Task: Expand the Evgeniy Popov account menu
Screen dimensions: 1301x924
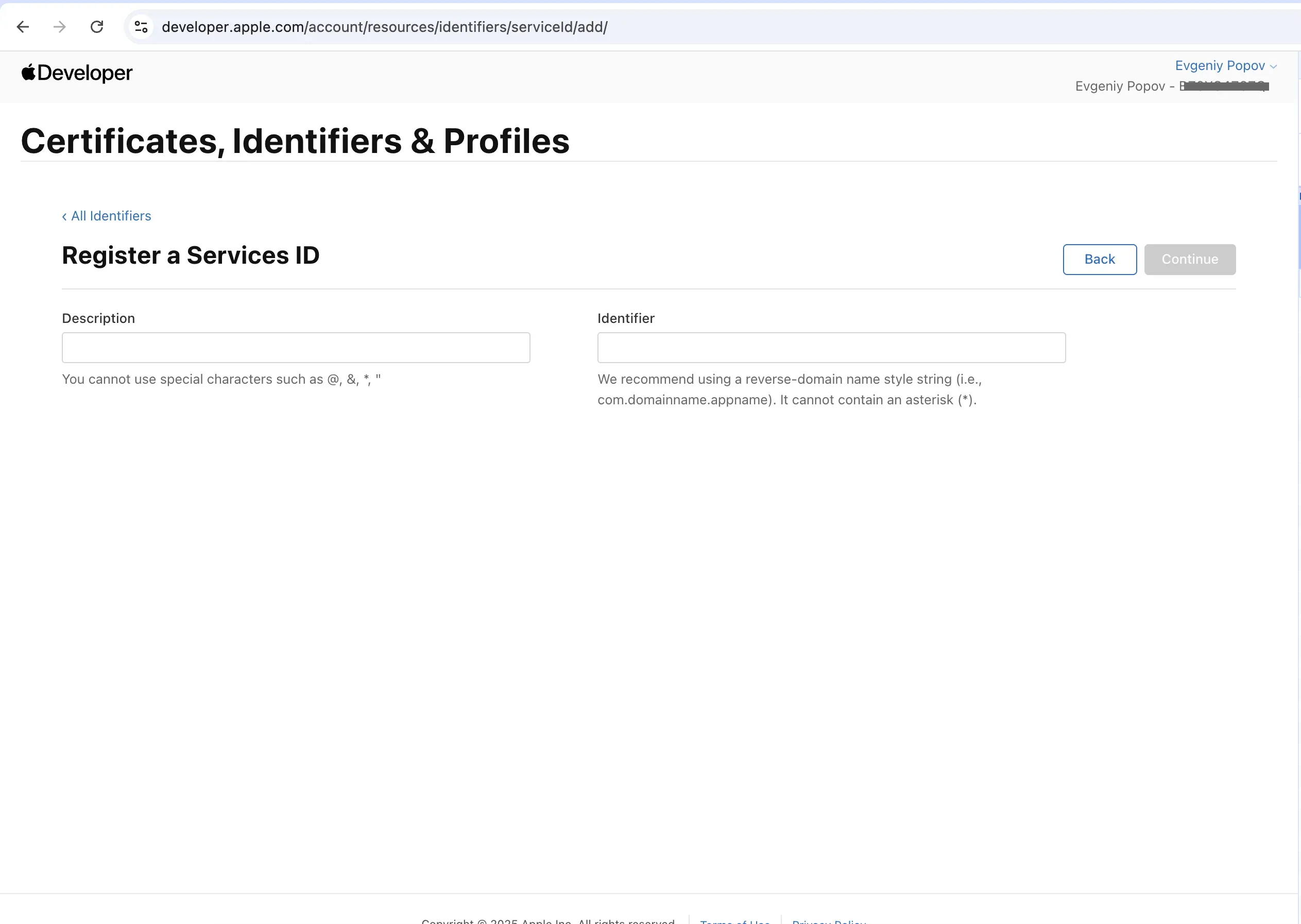Action: click(x=1226, y=65)
